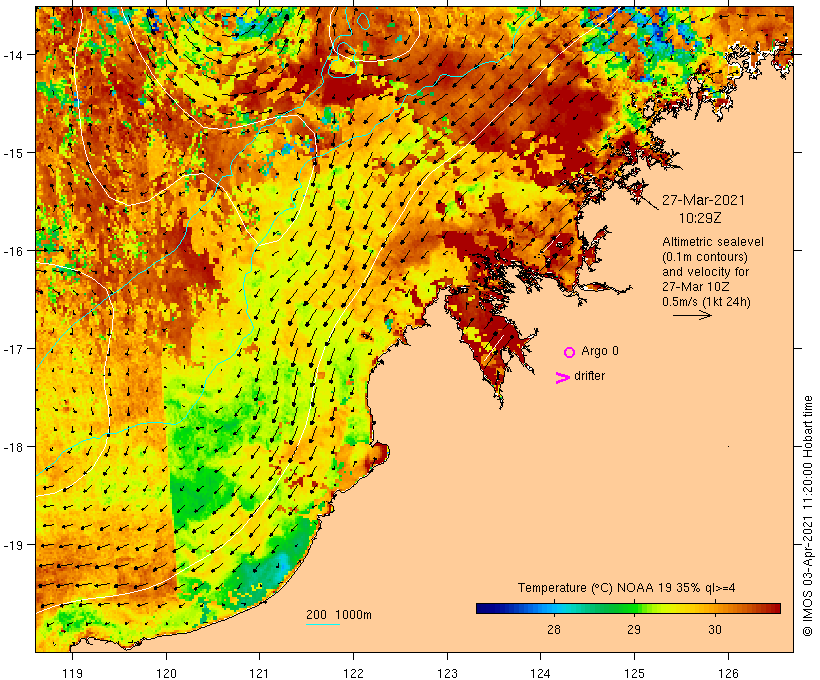Click the '-17' latitude axis label

tap(12, 348)
